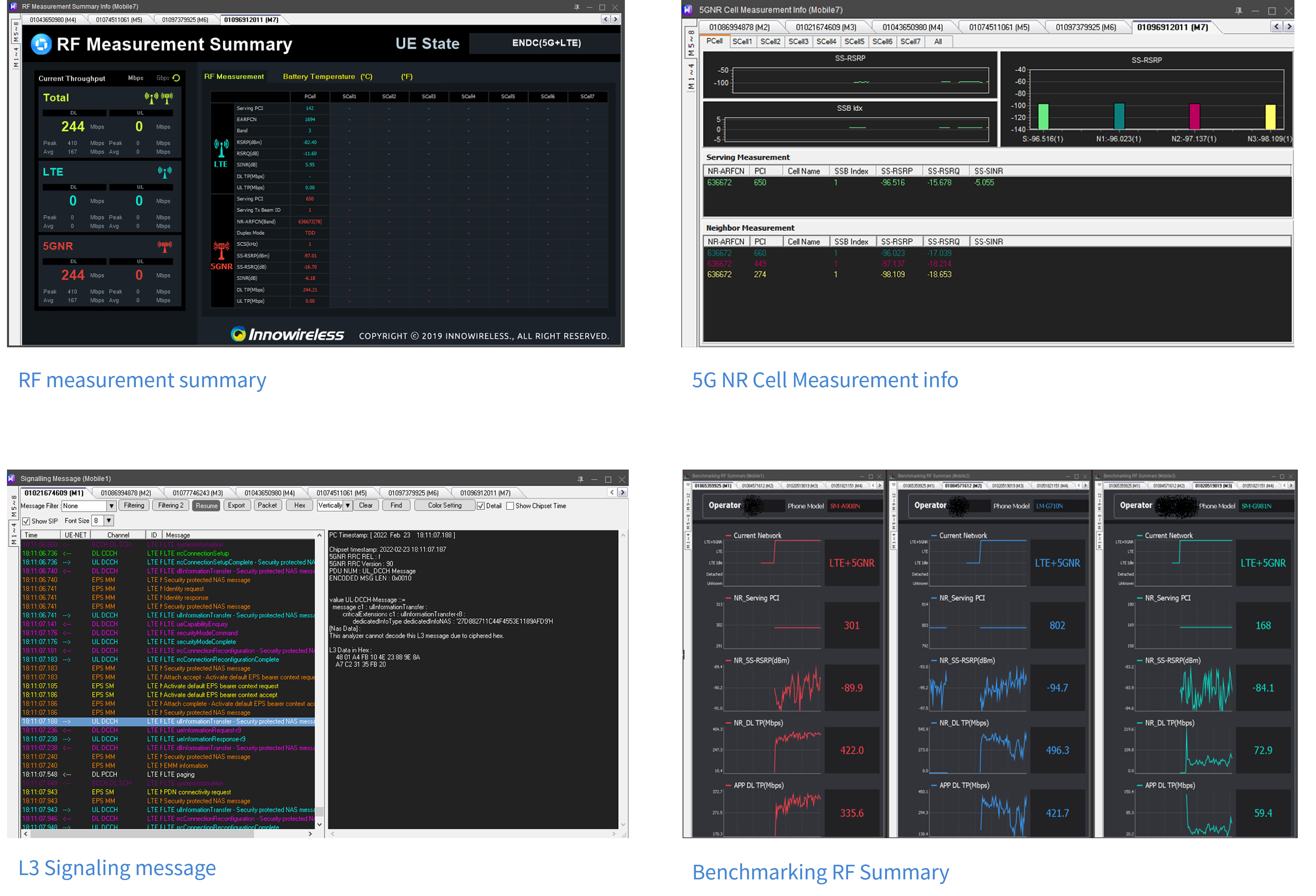This screenshot has width=1316, height=896.
Task: Select M1~4 side tab in 5GNR Cell Measurement
Action: pos(691,77)
